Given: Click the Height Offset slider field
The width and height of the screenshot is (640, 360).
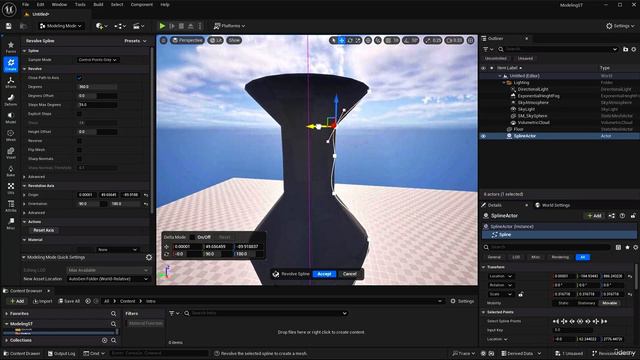Looking at the screenshot, I should click(97, 132).
